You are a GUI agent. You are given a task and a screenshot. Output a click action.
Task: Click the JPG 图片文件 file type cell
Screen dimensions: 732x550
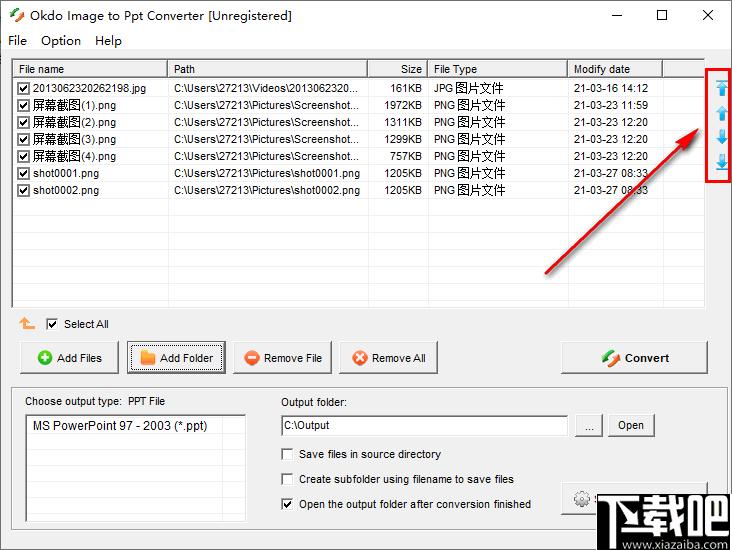[x=468, y=88]
